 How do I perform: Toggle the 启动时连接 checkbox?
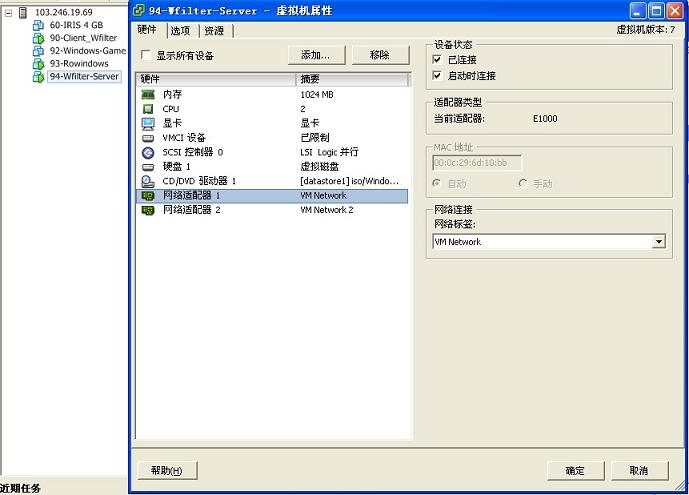click(x=437, y=76)
